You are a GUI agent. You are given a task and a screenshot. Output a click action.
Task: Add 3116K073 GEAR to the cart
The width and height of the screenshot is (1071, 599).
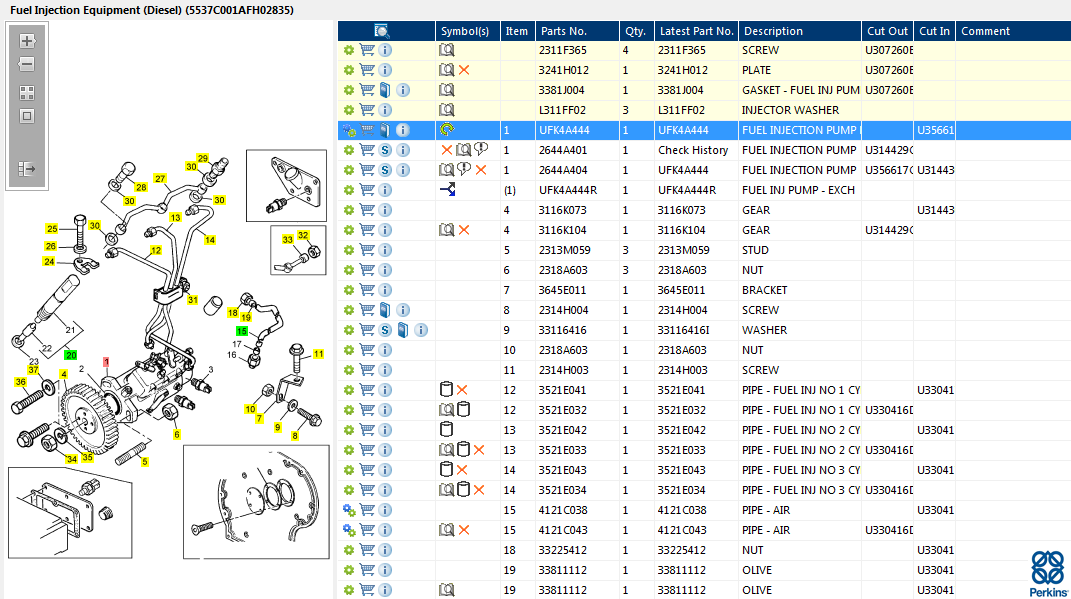367,210
